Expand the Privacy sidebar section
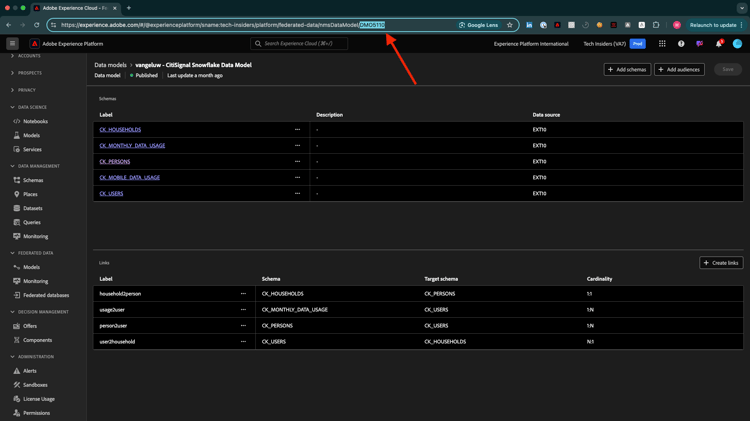The width and height of the screenshot is (750, 421). tap(23, 90)
